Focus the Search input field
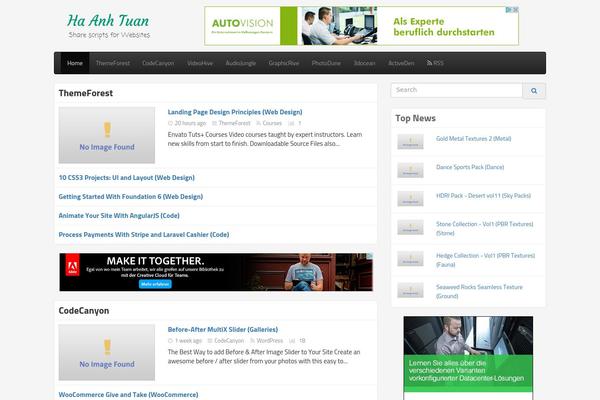The width and height of the screenshot is (600, 400). tap(457, 90)
